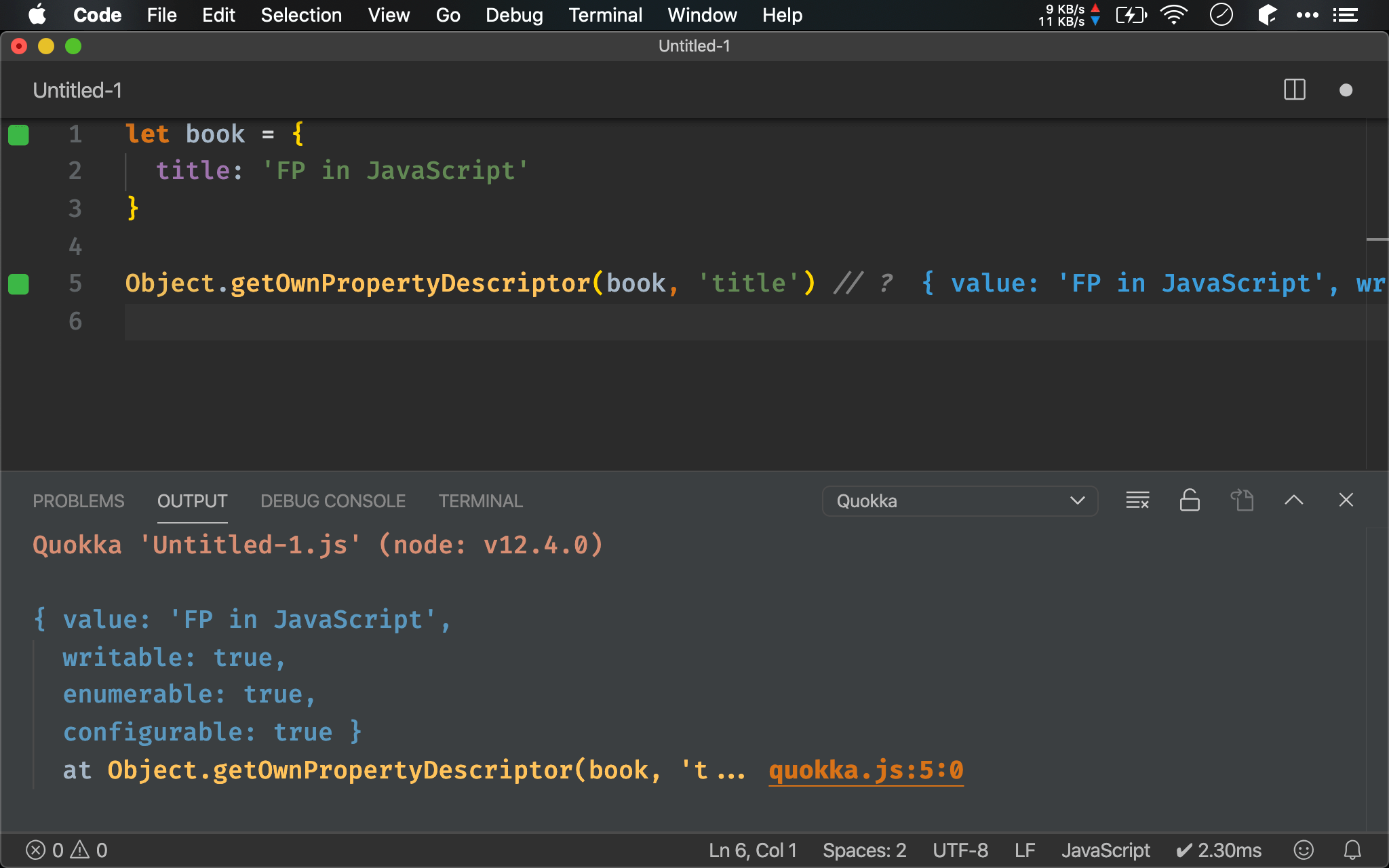The image size is (1389, 868).
Task: Click the Wi-Fi menu bar icon
Action: point(1173,15)
